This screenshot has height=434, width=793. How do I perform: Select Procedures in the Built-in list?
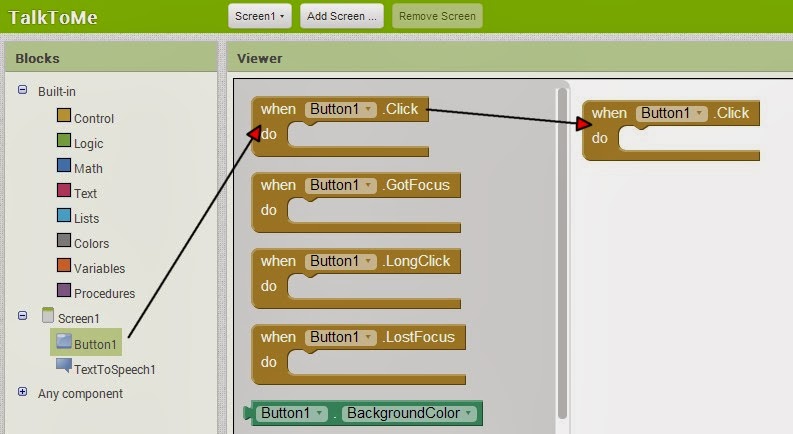(x=105, y=293)
